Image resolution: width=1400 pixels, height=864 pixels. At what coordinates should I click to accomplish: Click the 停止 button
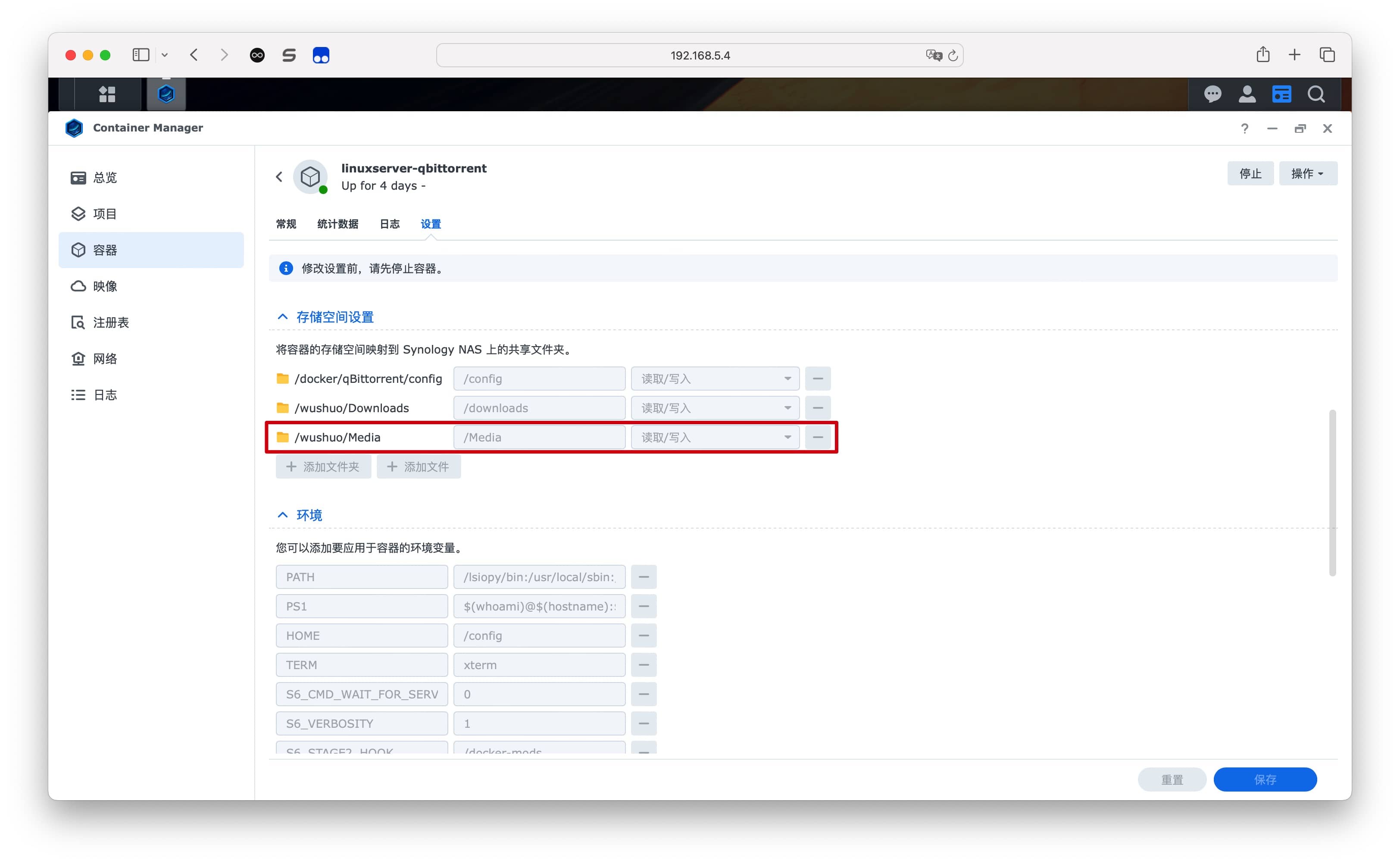tap(1250, 173)
